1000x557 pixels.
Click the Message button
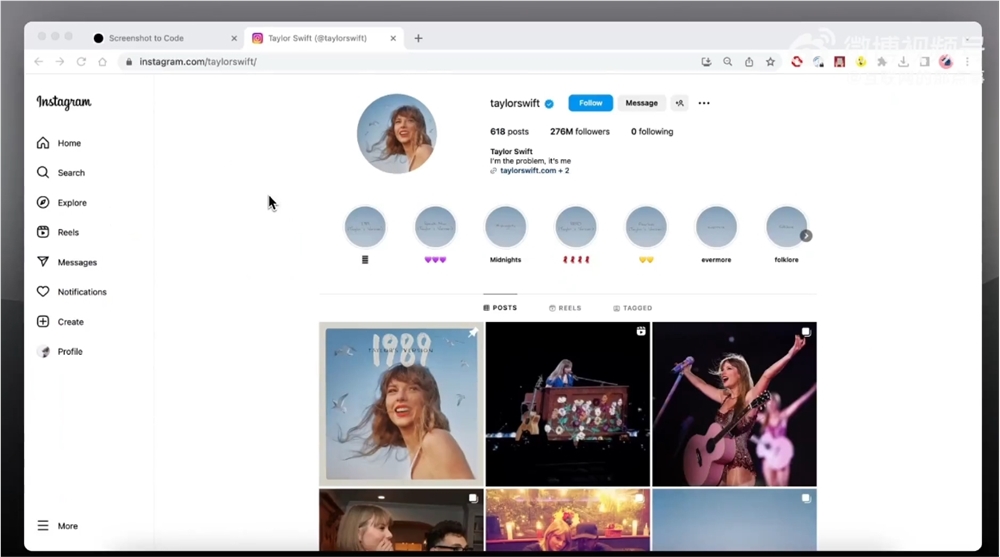click(x=641, y=103)
